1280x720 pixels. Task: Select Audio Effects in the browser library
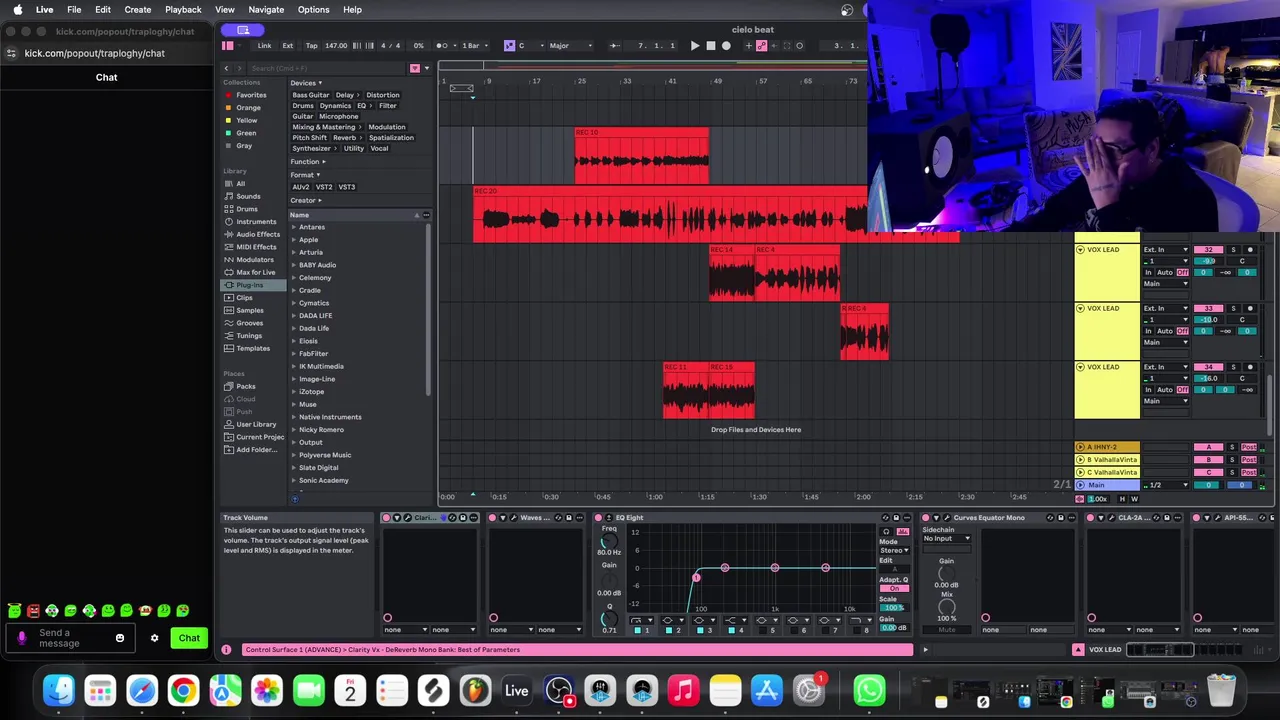[x=258, y=234]
